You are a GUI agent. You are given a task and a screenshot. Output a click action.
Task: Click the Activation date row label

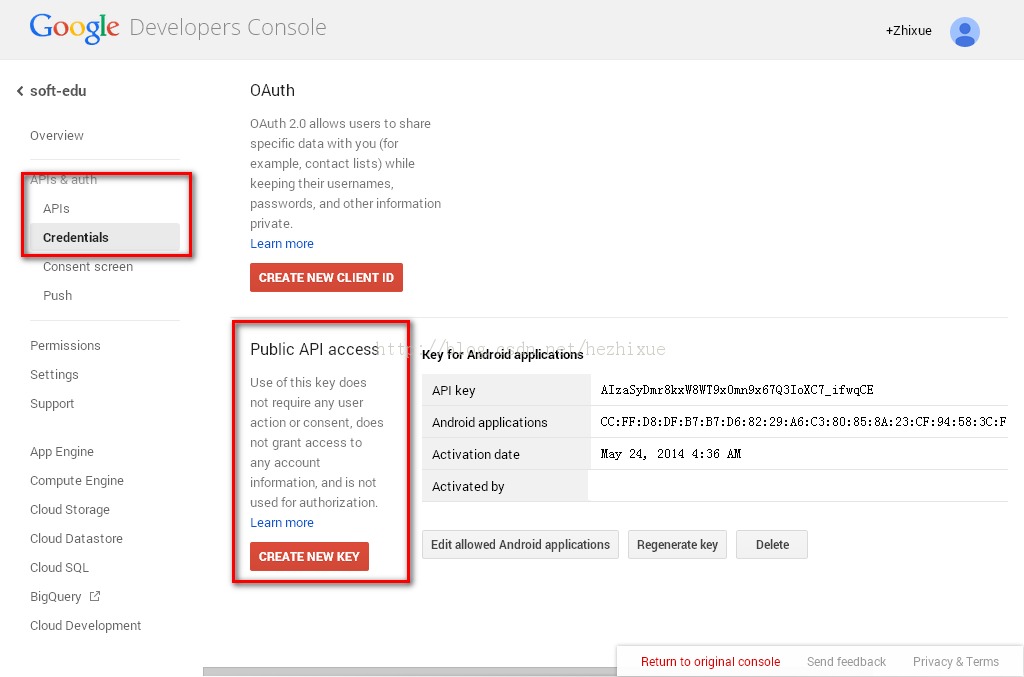(476, 454)
